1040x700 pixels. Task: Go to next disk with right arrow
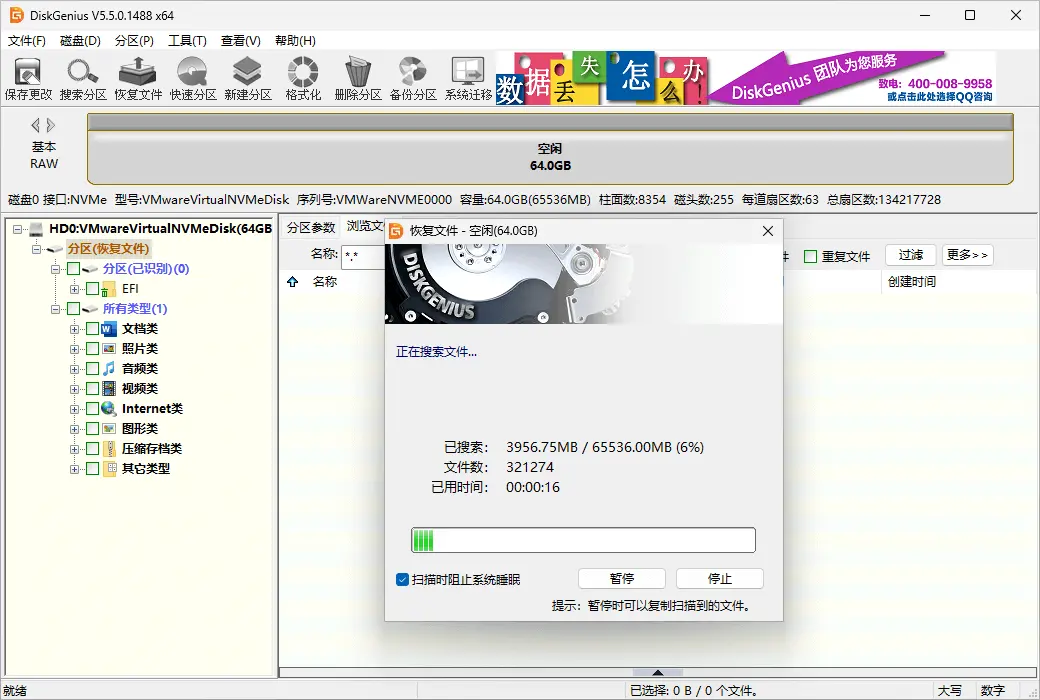click(x=50, y=125)
